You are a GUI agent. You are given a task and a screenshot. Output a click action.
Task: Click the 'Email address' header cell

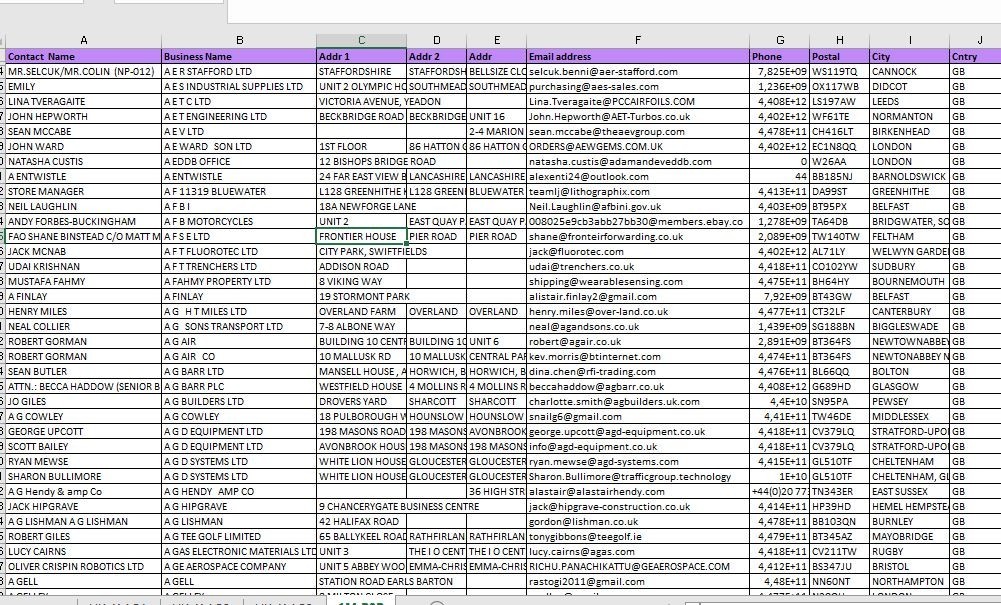[638, 56]
